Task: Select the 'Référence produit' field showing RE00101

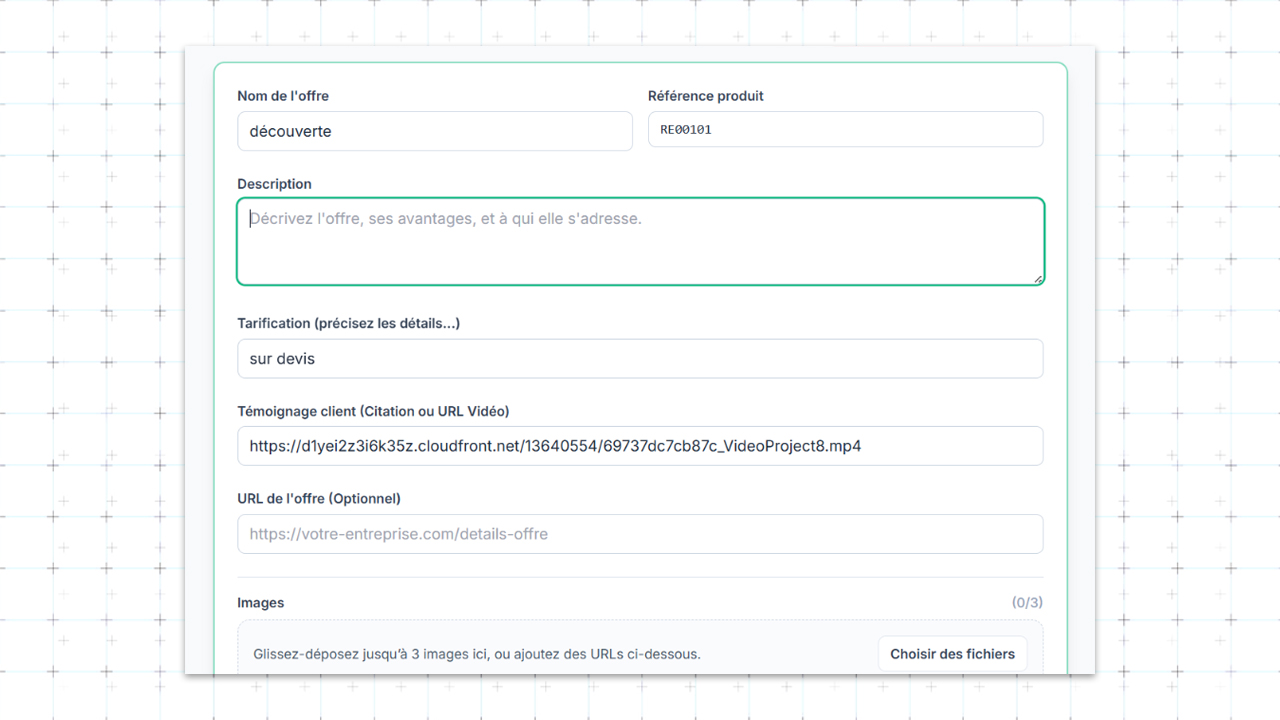Action: [846, 129]
